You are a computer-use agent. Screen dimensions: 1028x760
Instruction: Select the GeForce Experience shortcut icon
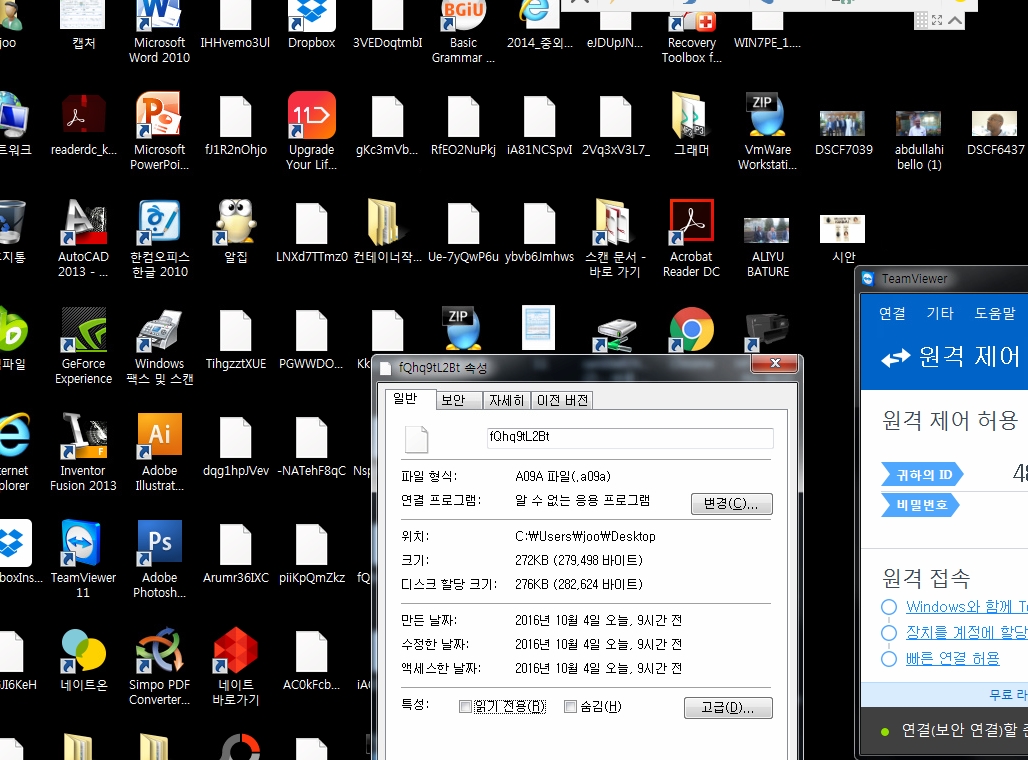tap(83, 330)
